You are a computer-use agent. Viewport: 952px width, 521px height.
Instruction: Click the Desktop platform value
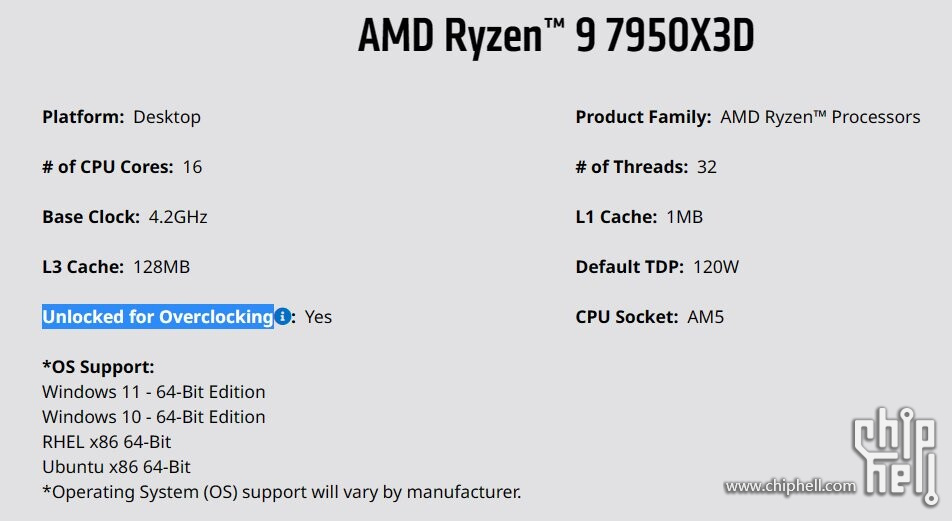pos(167,117)
